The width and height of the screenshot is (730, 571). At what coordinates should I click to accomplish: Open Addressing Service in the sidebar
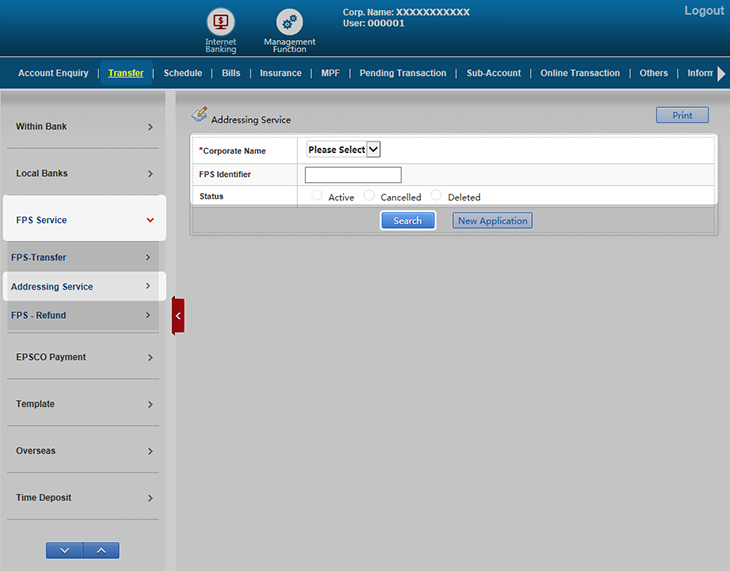[x=84, y=286]
